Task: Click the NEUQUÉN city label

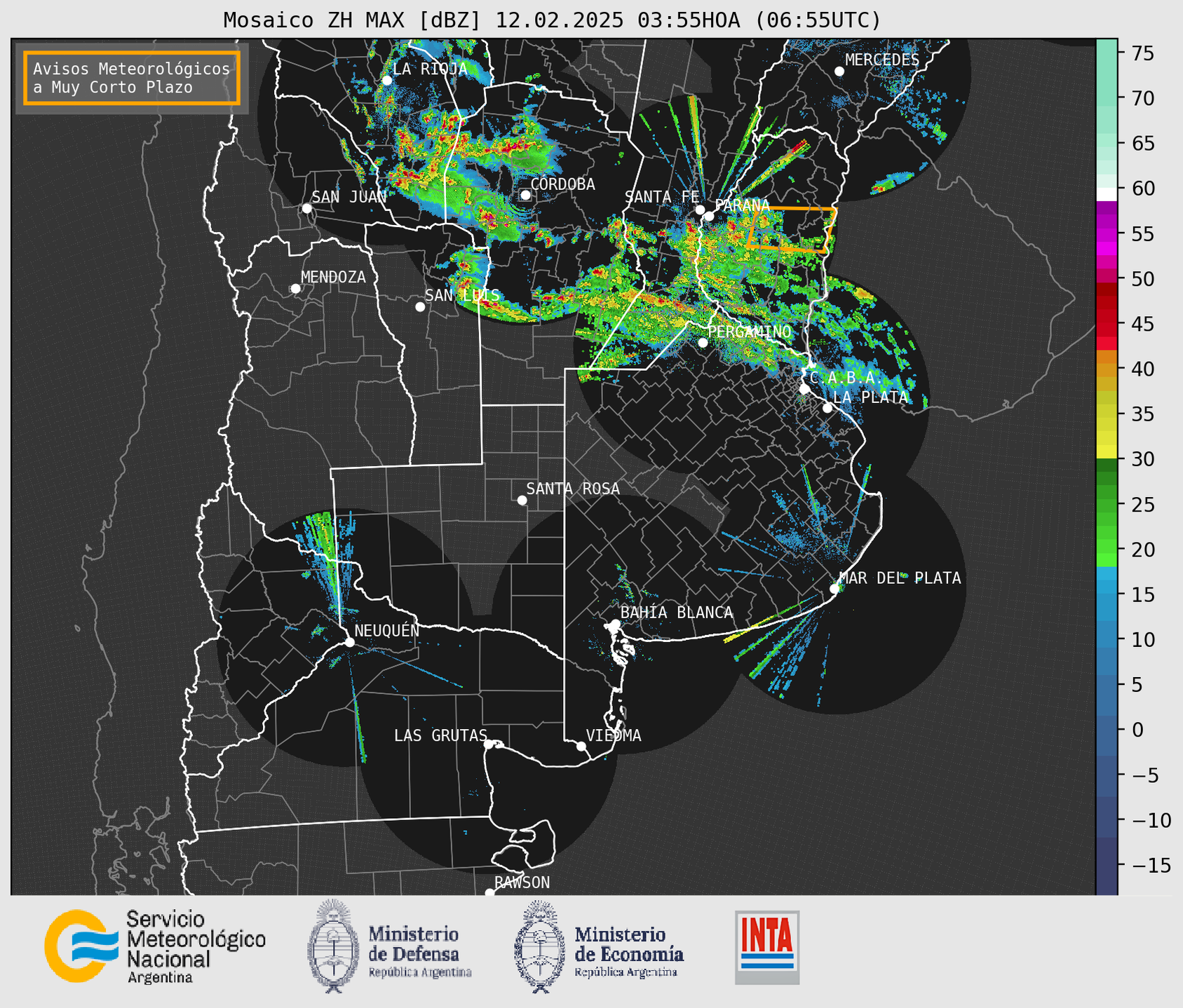Action: [x=387, y=631]
